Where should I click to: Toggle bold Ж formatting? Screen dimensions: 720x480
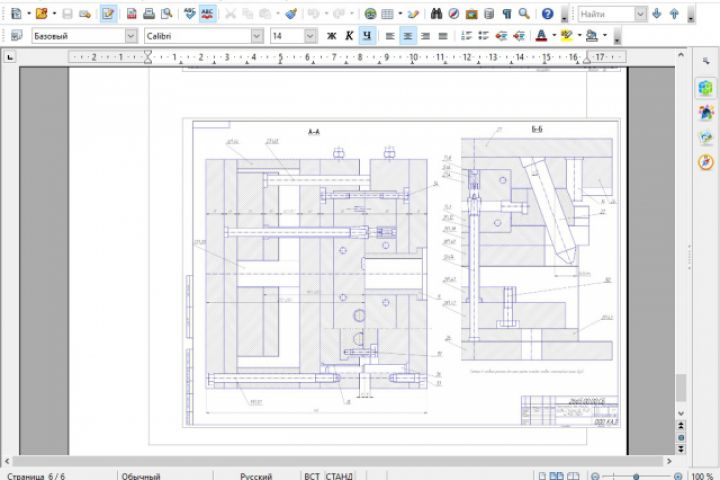pyautogui.click(x=332, y=36)
